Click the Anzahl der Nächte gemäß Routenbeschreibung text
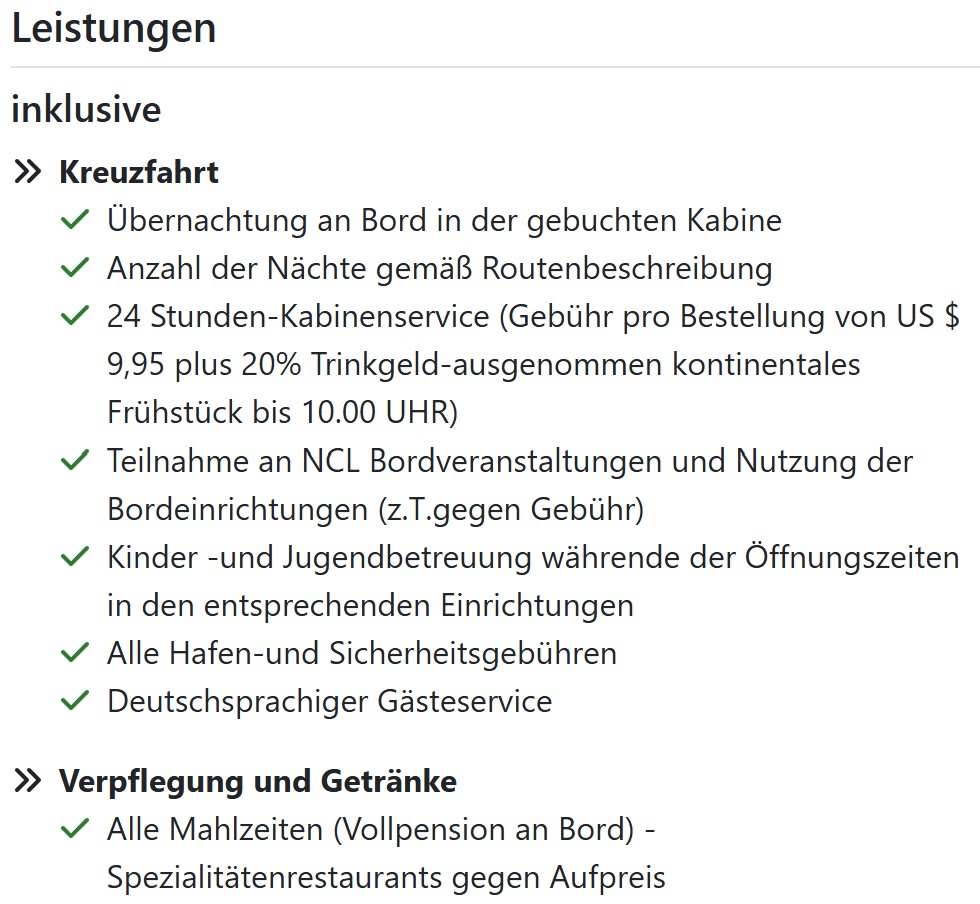The height and width of the screenshot is (904, 980). click(440, 269)
